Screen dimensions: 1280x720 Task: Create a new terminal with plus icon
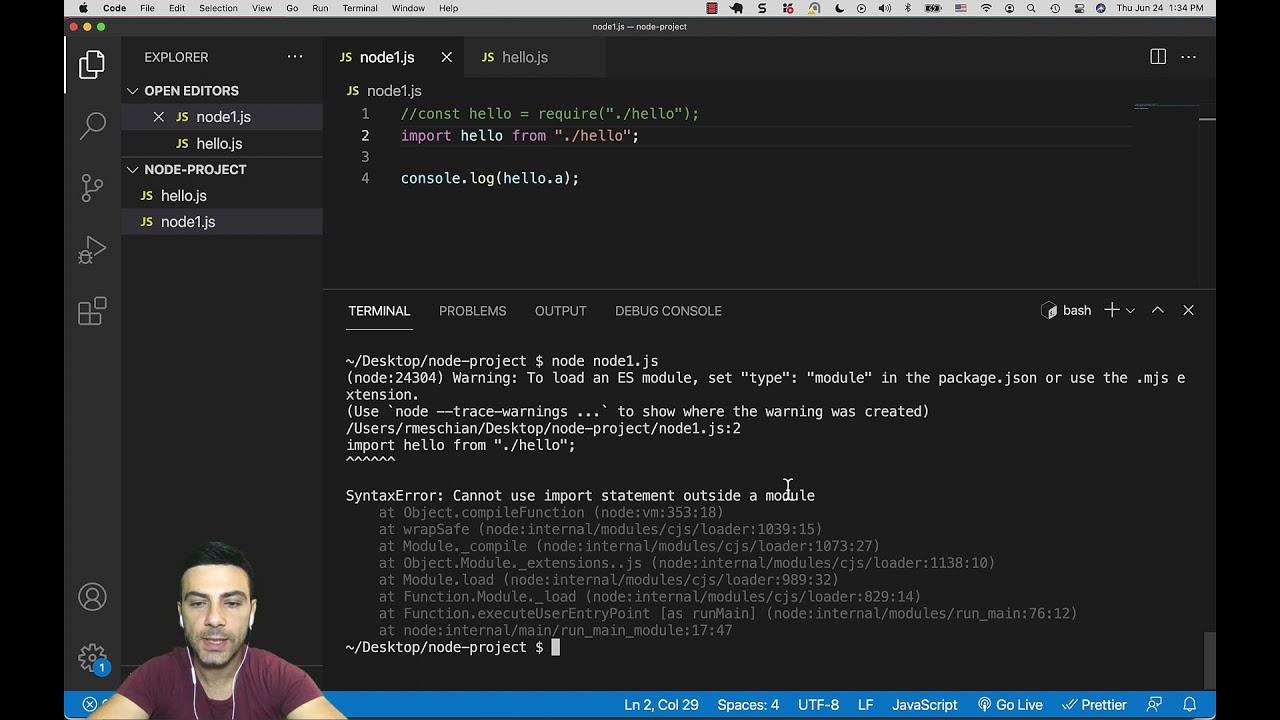click(x=1111, y=310)
